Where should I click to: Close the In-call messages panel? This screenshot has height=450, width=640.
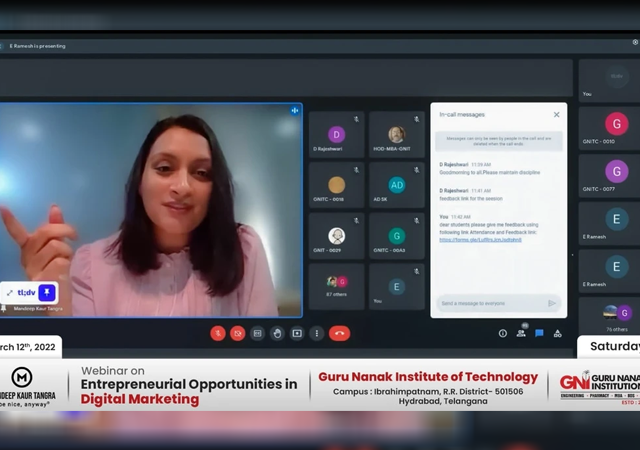point(556,115)
